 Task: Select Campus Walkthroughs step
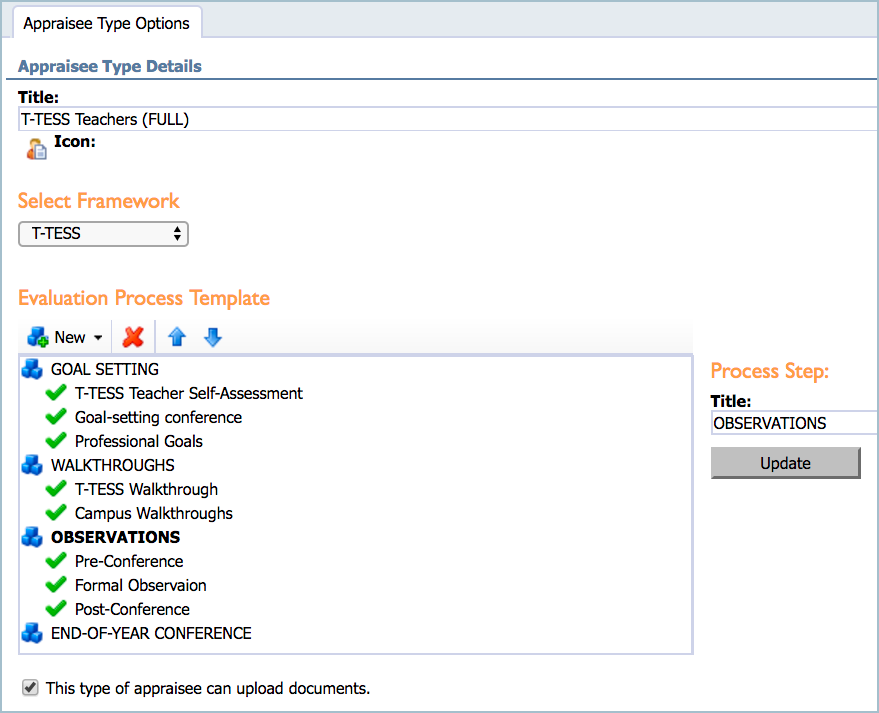pos(154,513)
